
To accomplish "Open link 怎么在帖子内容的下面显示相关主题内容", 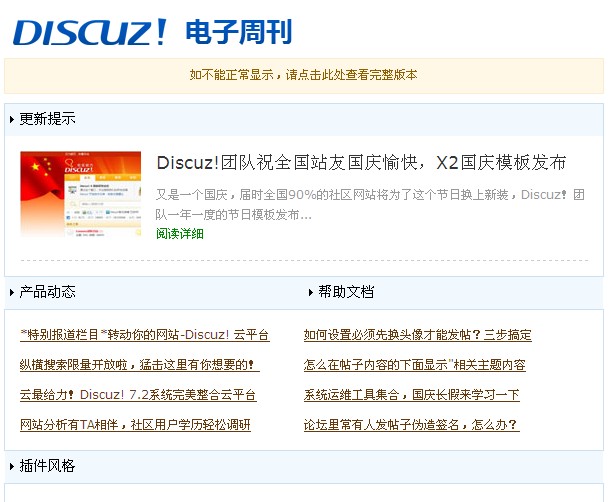I will (415, 365).
